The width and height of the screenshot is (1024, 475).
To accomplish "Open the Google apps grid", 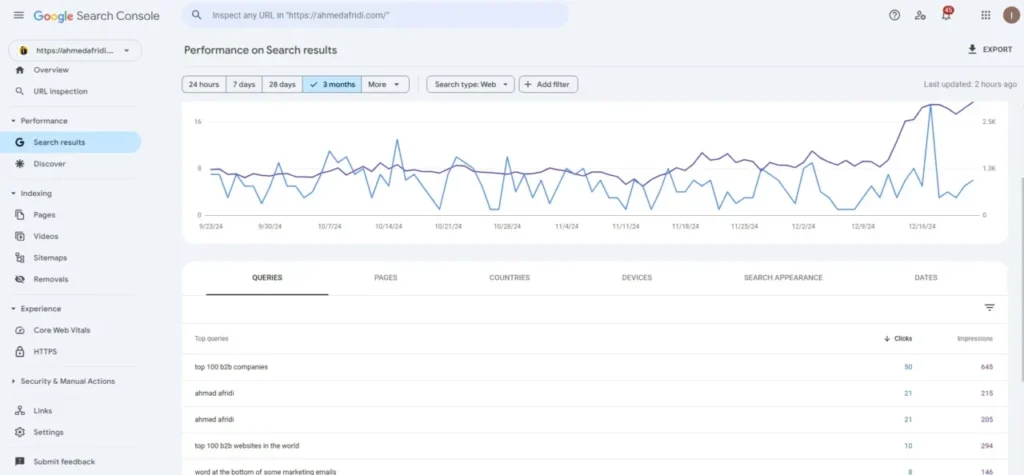I will pos(985,15).
